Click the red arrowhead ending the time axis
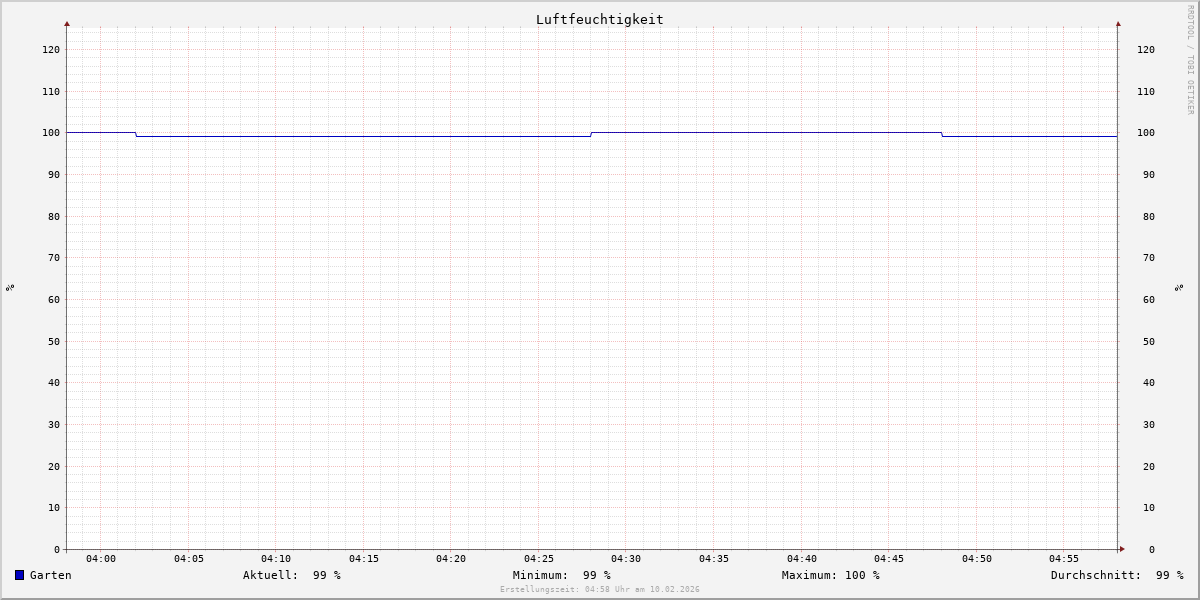The height and width of the screenshot is (600, 1200). [1122, 549]
